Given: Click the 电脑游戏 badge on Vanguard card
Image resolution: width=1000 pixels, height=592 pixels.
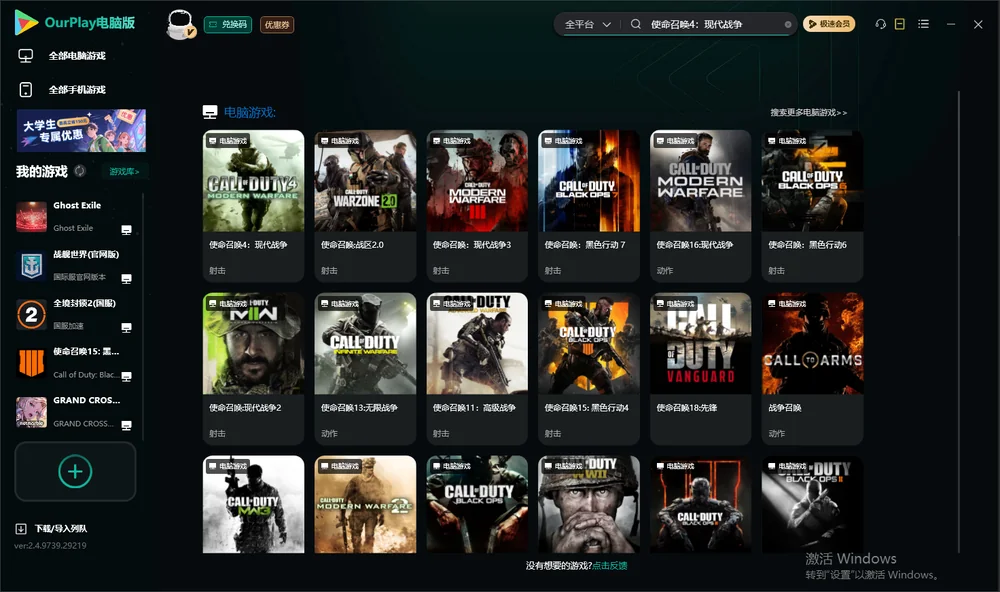Looking at the screenshot, I should [674, 304].
